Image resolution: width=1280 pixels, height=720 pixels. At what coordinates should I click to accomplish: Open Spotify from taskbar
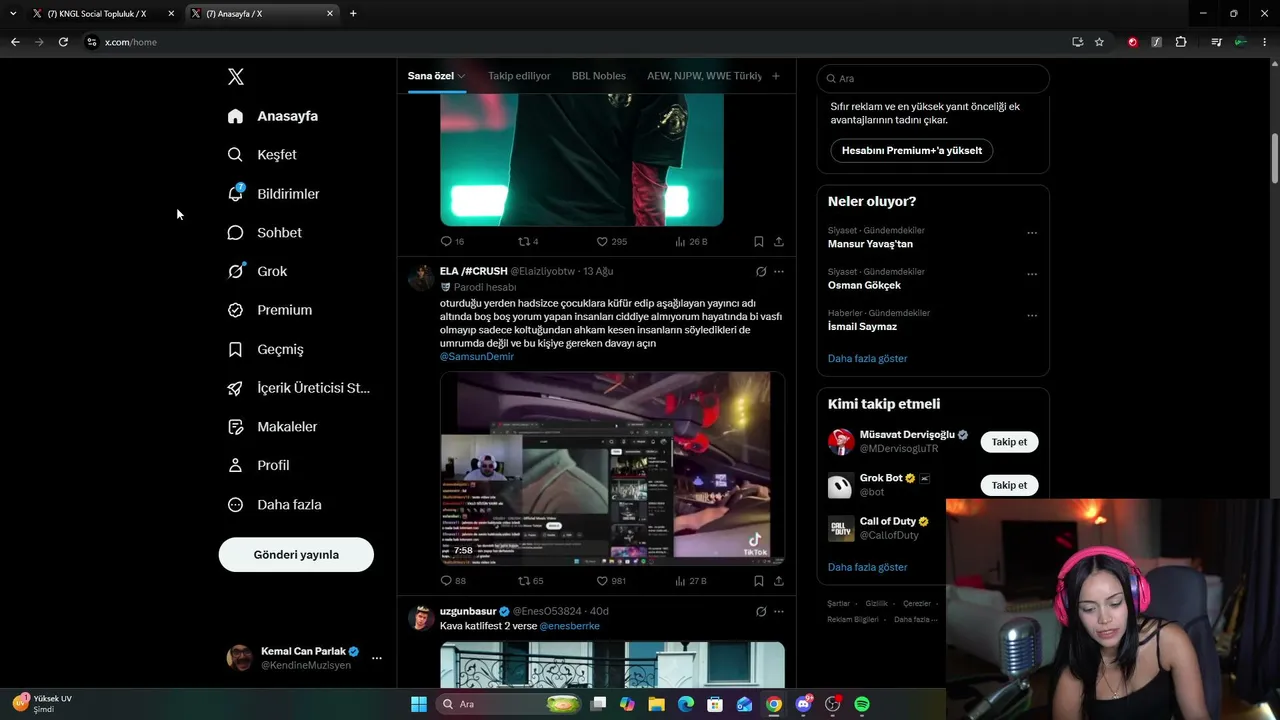(862, 704)
